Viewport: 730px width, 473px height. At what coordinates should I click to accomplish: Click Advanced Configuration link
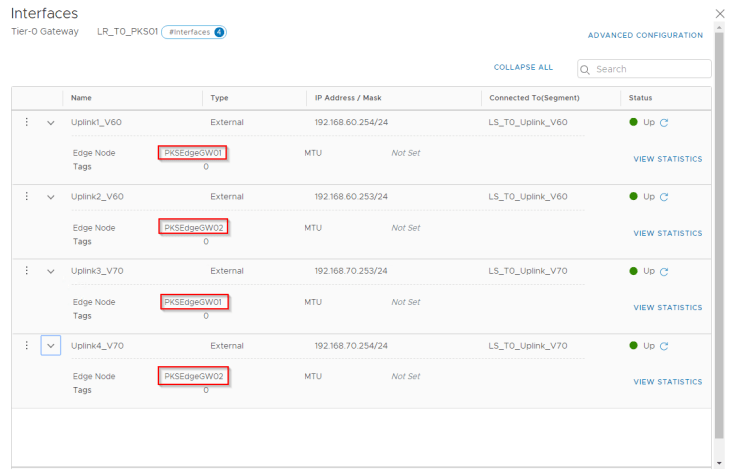click(x=645, y=35)
